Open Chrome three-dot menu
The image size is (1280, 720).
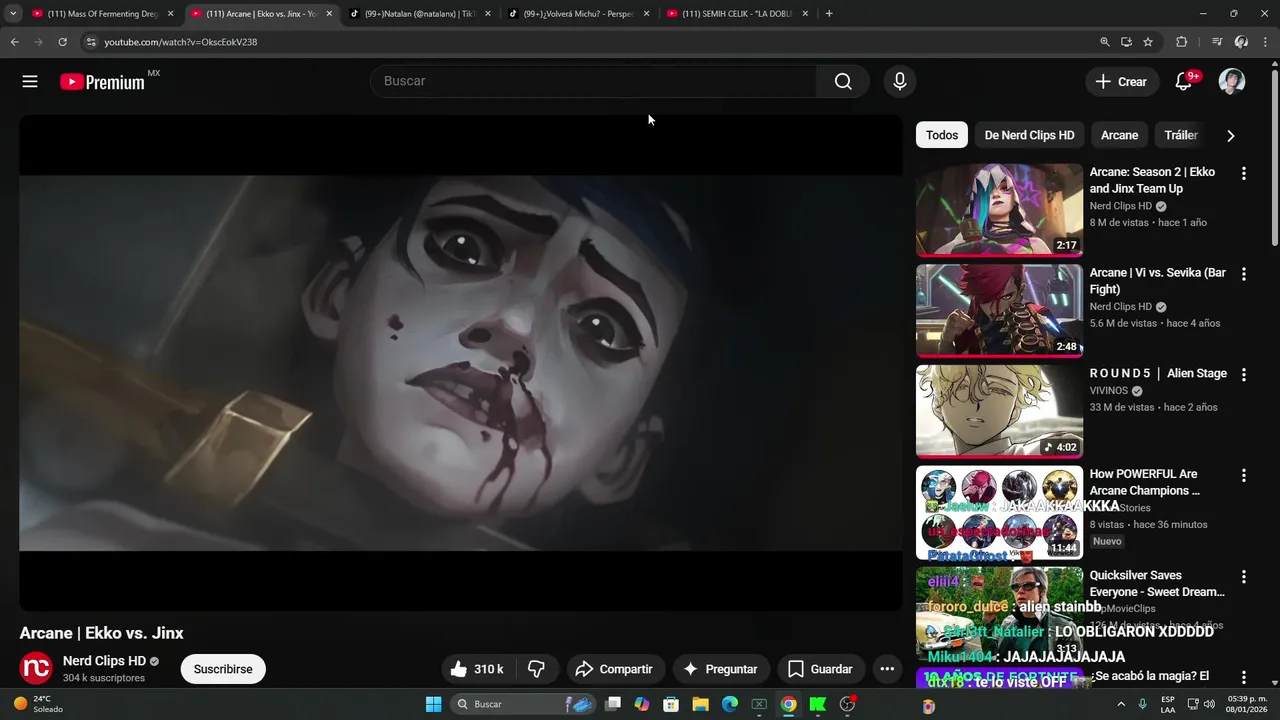click(1265, 42)
